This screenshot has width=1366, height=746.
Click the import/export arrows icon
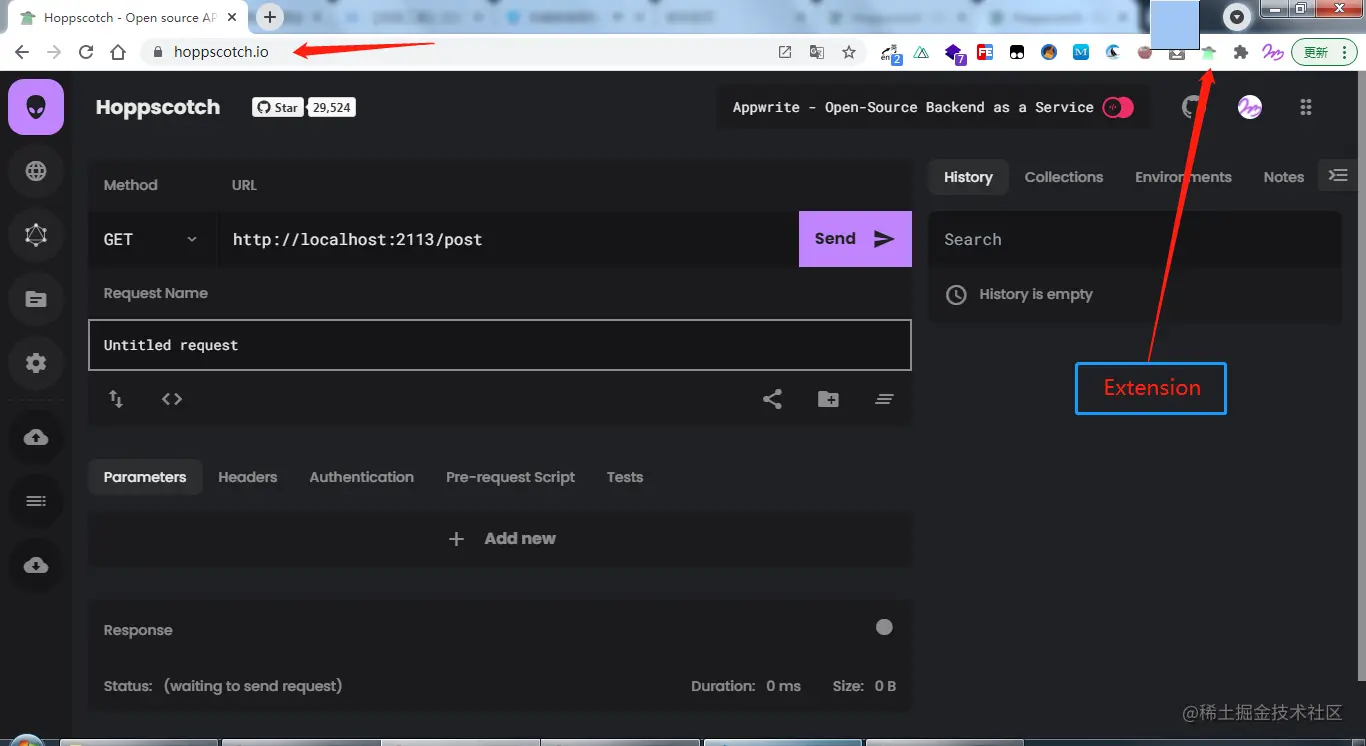116,399
